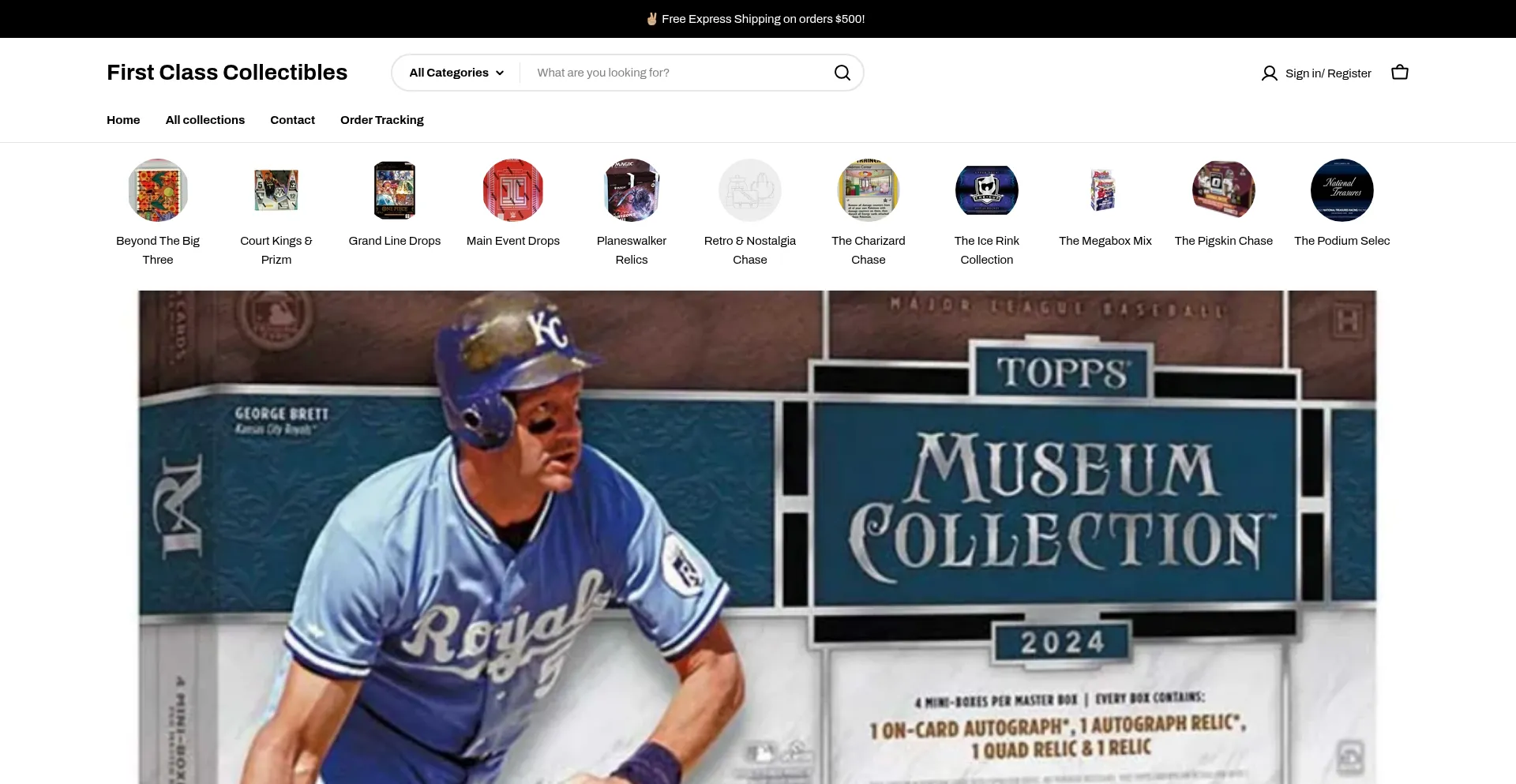Click the Beyond The Big Three label
The image size is (1516, 784).
158,250
